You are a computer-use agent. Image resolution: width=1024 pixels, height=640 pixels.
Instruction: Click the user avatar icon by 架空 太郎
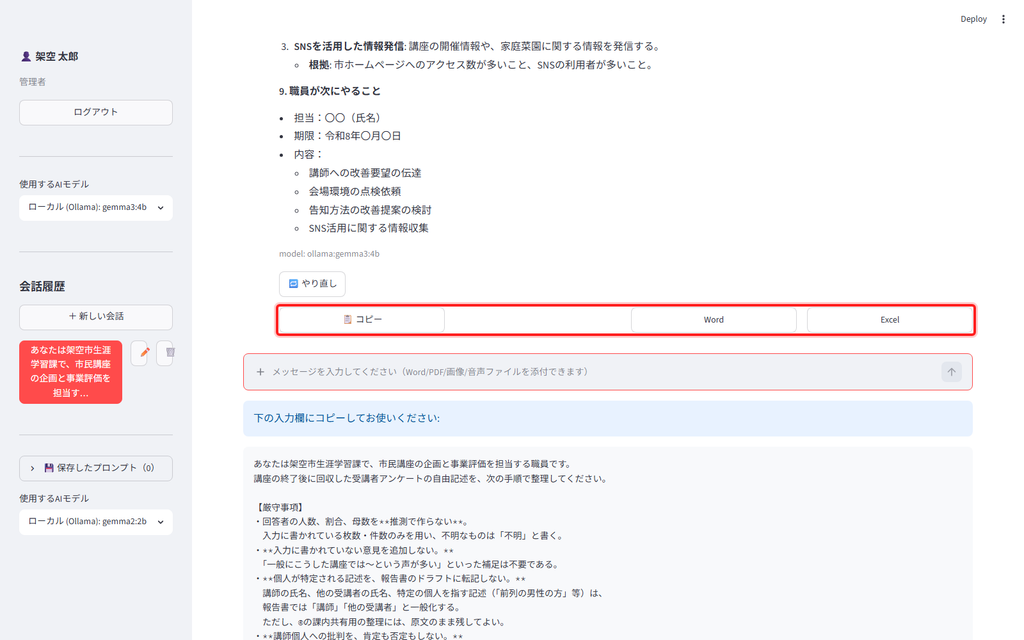point(25,57)
